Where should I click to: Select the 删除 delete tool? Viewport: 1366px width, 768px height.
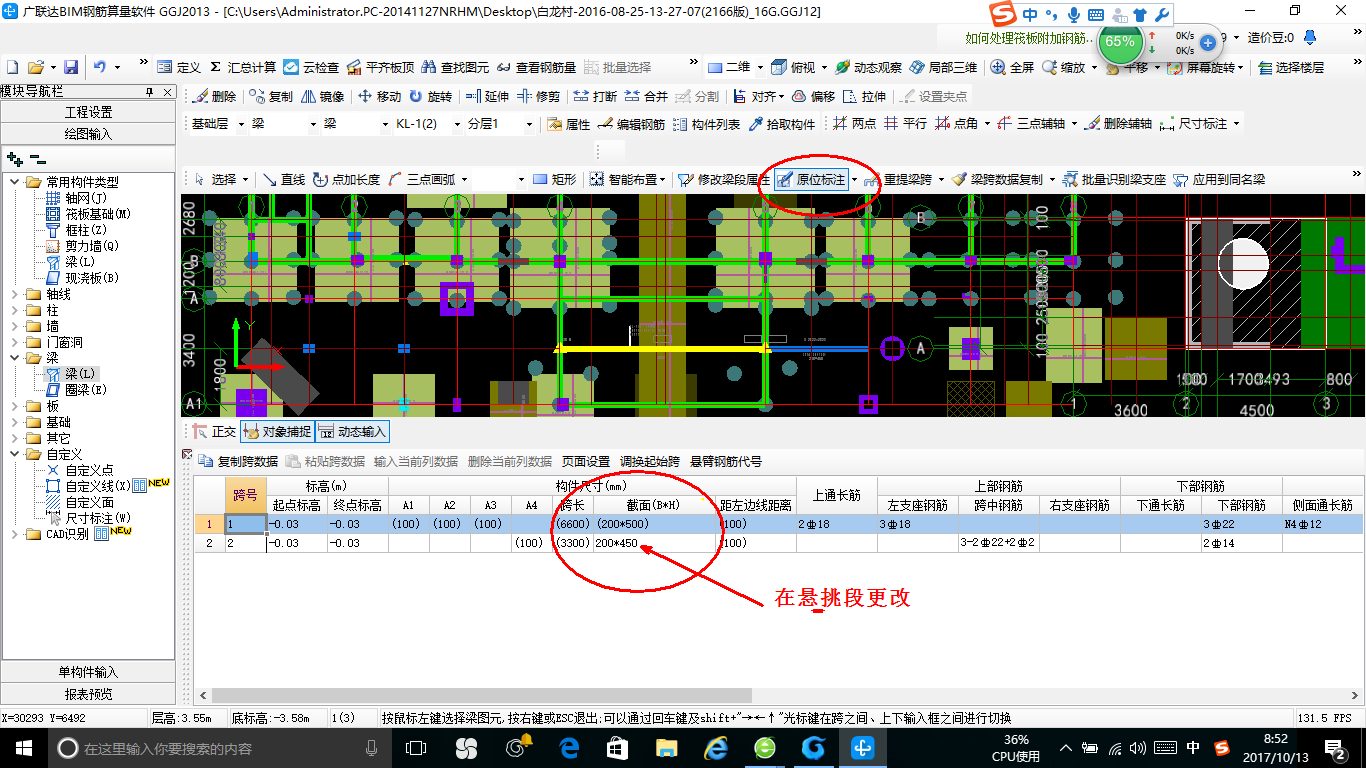click(x=214, y=96)
